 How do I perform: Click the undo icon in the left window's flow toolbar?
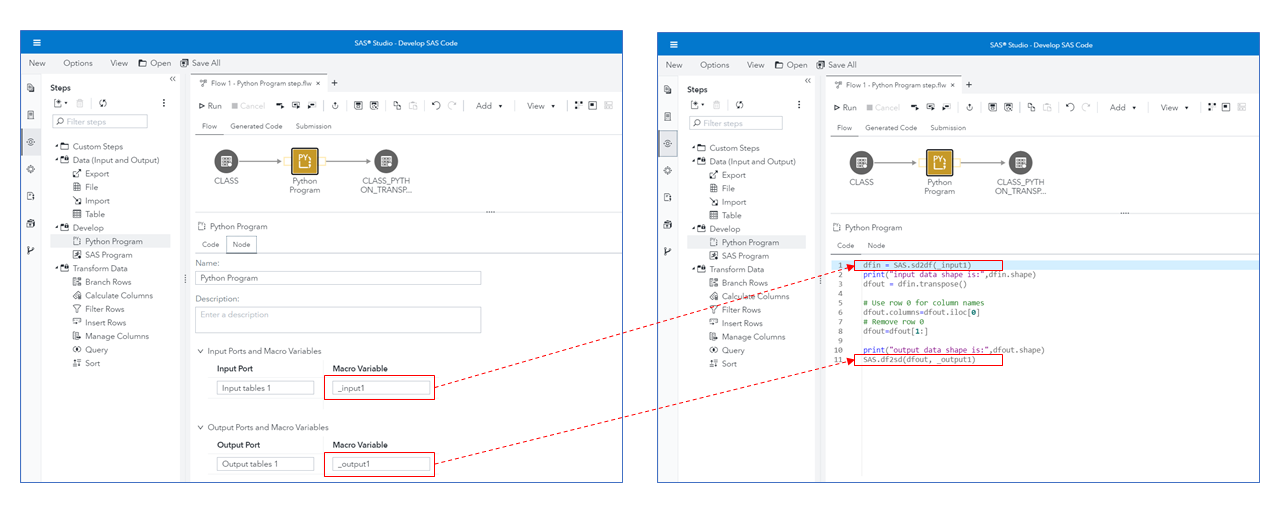pyautogui.click(x=436, y=106)
